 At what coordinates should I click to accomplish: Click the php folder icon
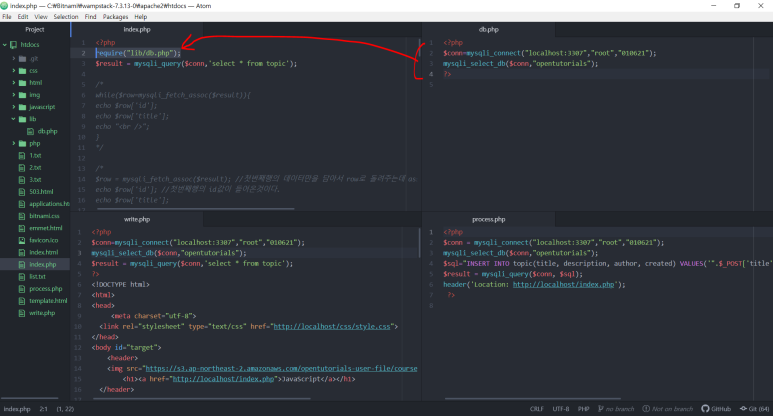click(x=22, y=143)
